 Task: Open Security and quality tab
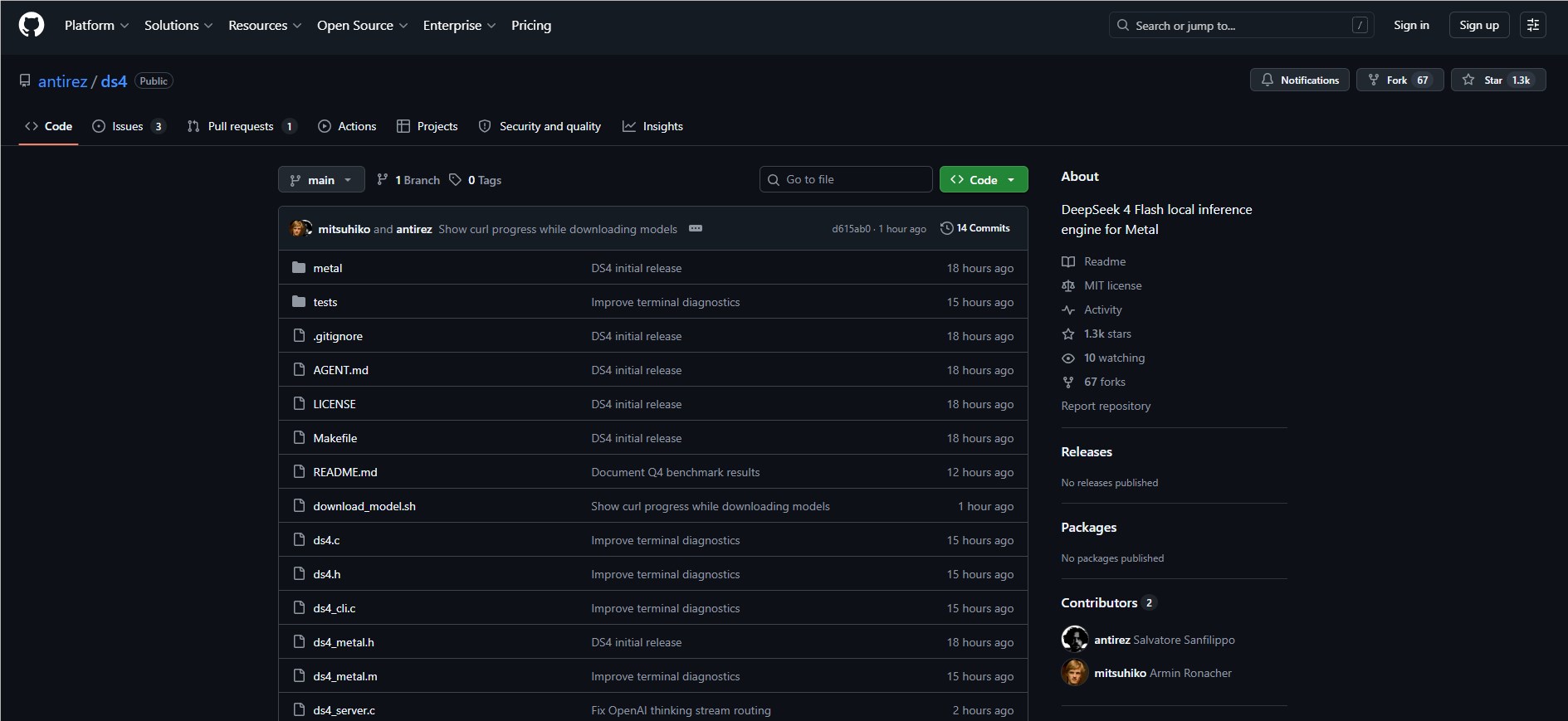click(540, 126)
